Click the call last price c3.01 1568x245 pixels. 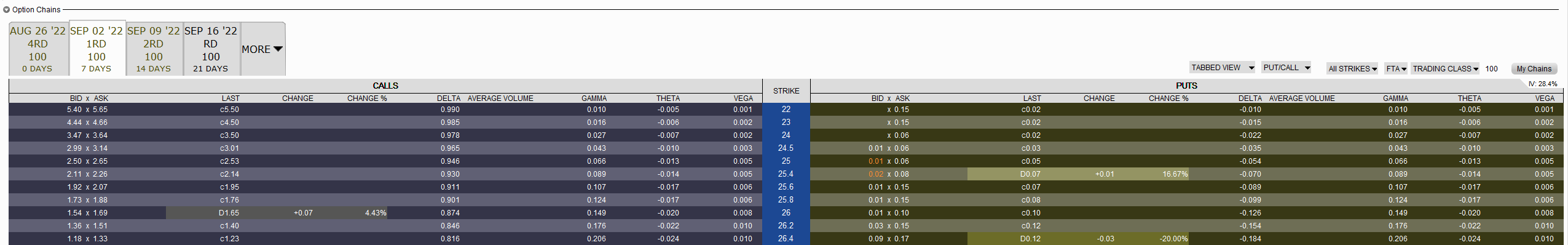229,148
